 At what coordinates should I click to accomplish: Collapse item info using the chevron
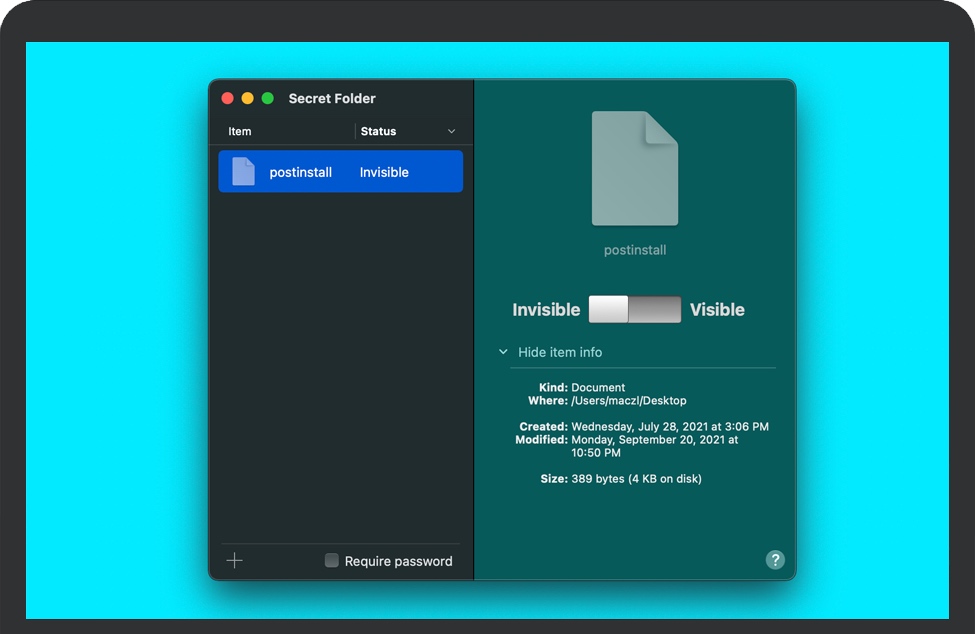pyautogui.click(x=504, y=352)
